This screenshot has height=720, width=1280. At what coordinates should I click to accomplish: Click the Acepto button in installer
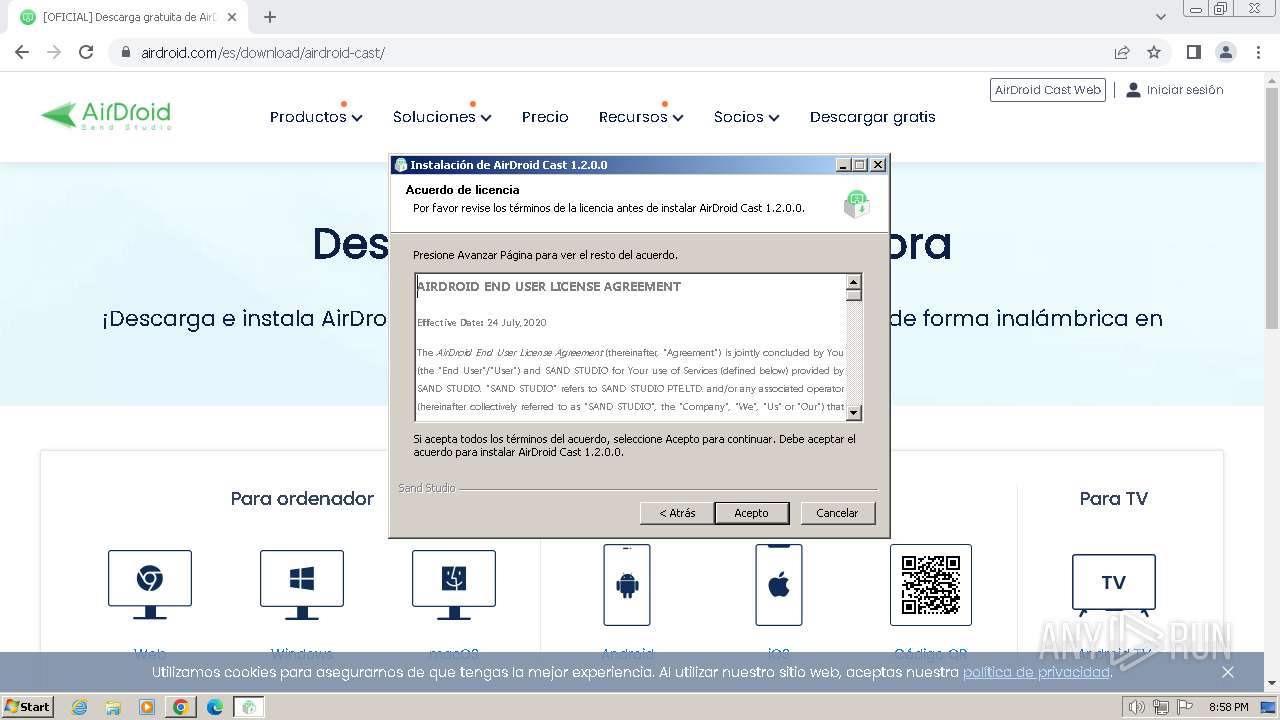click(x=752, y=513)
